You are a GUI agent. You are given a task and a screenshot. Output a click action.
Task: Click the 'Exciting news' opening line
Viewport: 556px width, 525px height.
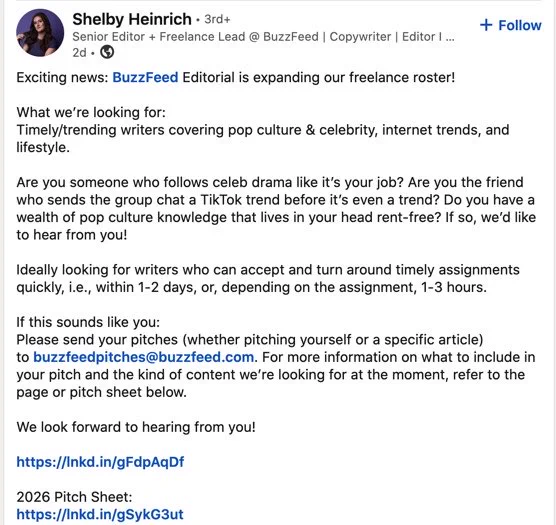235,77
